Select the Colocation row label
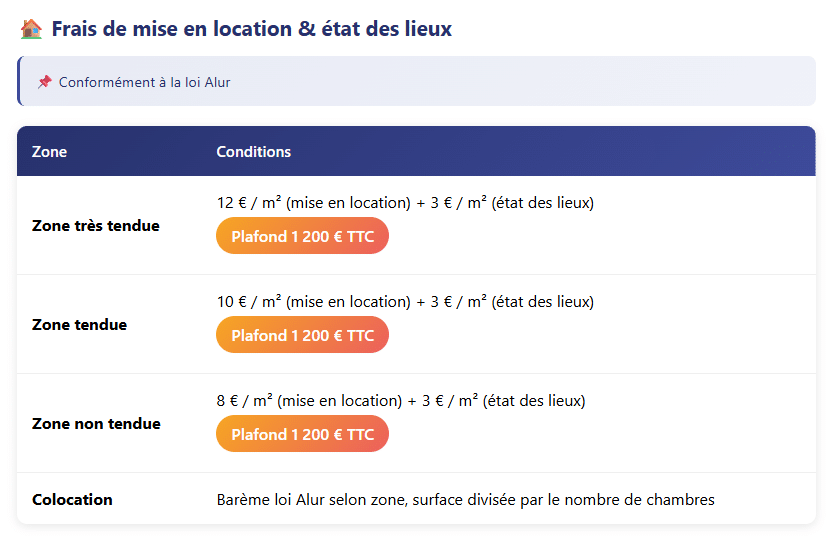833x547 pixels. click(x=72, y=500)
